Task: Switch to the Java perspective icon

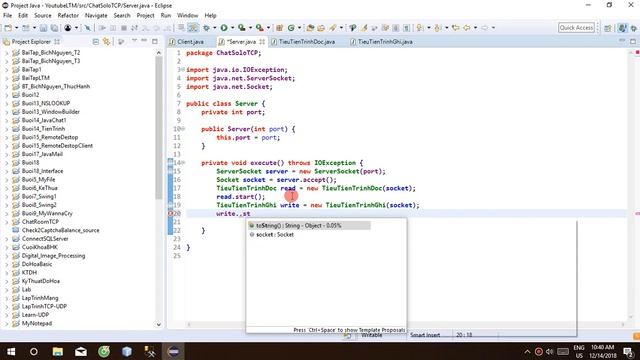Action: click(x=622, y=28)
